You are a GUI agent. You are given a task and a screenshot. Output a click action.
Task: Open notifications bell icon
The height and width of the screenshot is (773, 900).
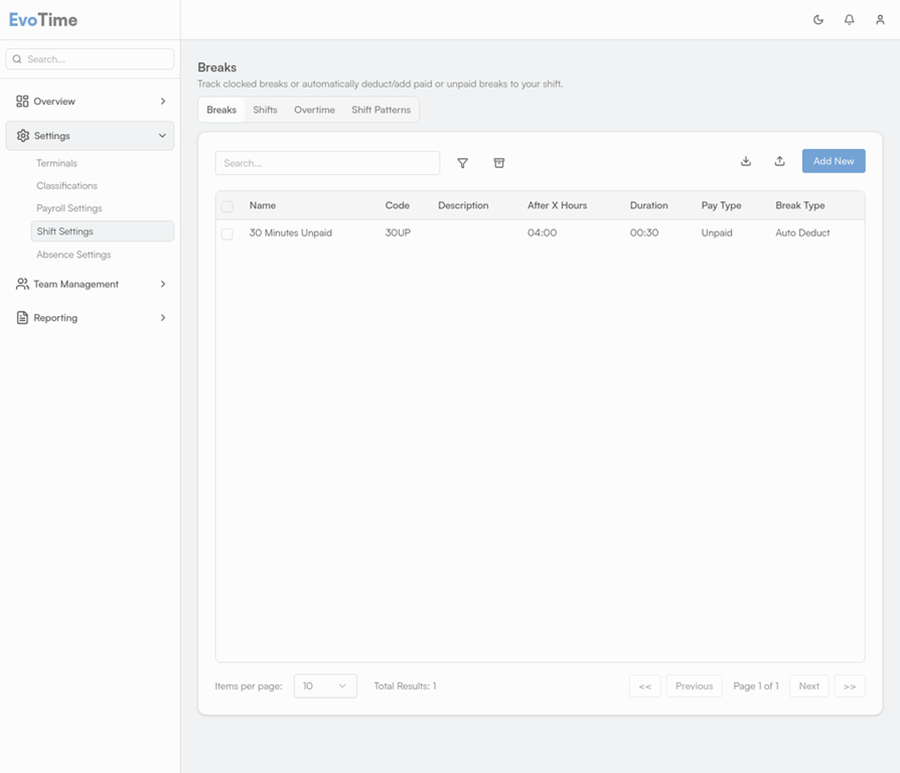[x=849, y=20]
